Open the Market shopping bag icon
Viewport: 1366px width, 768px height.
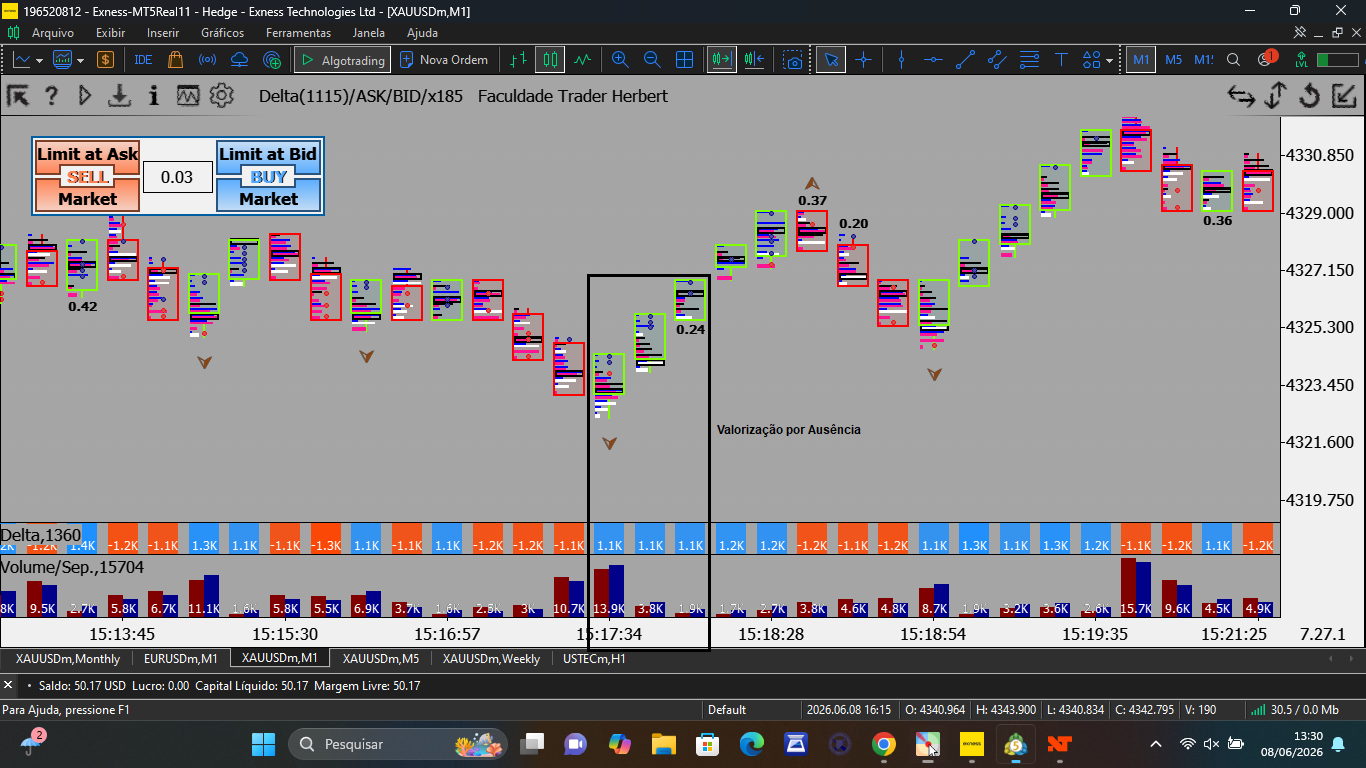tap(175, 60)
